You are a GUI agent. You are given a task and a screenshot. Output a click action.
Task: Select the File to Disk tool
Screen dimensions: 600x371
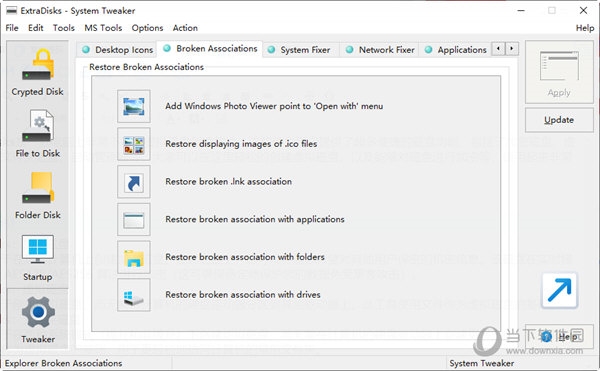(37, 134)
